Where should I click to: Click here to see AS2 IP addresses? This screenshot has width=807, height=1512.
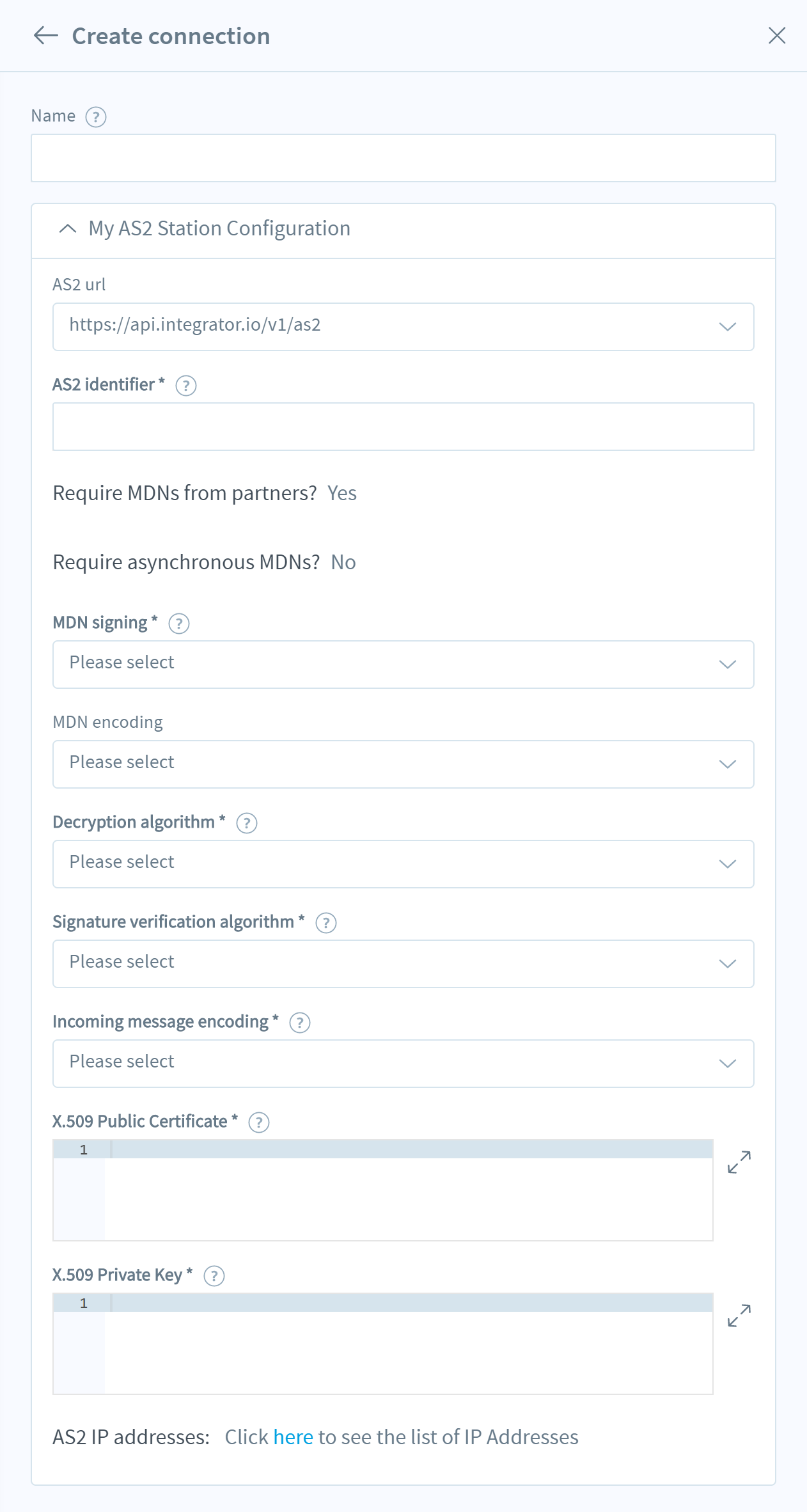pyautogui.click(x=293, y=1437)
